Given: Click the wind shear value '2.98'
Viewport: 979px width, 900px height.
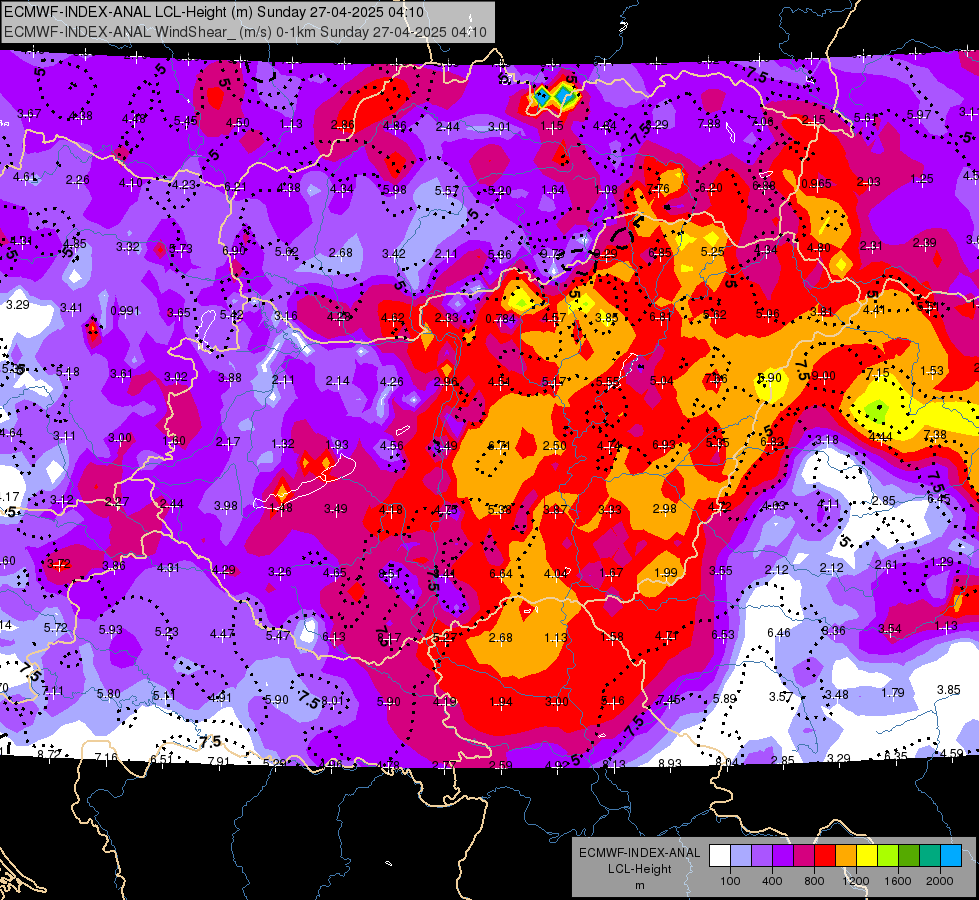Looking at the screenshot, I should pos(664,508).
